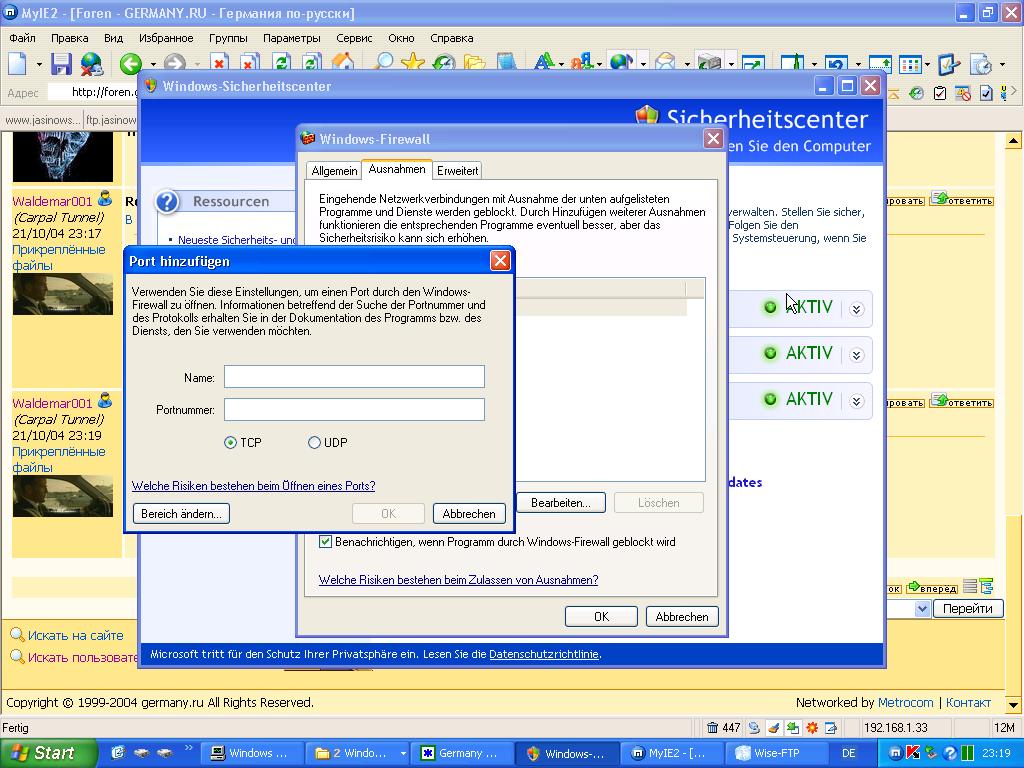Click the red K antivirus tray icon
This screenshot has height=768, width=1024.
tap(913, 753)
